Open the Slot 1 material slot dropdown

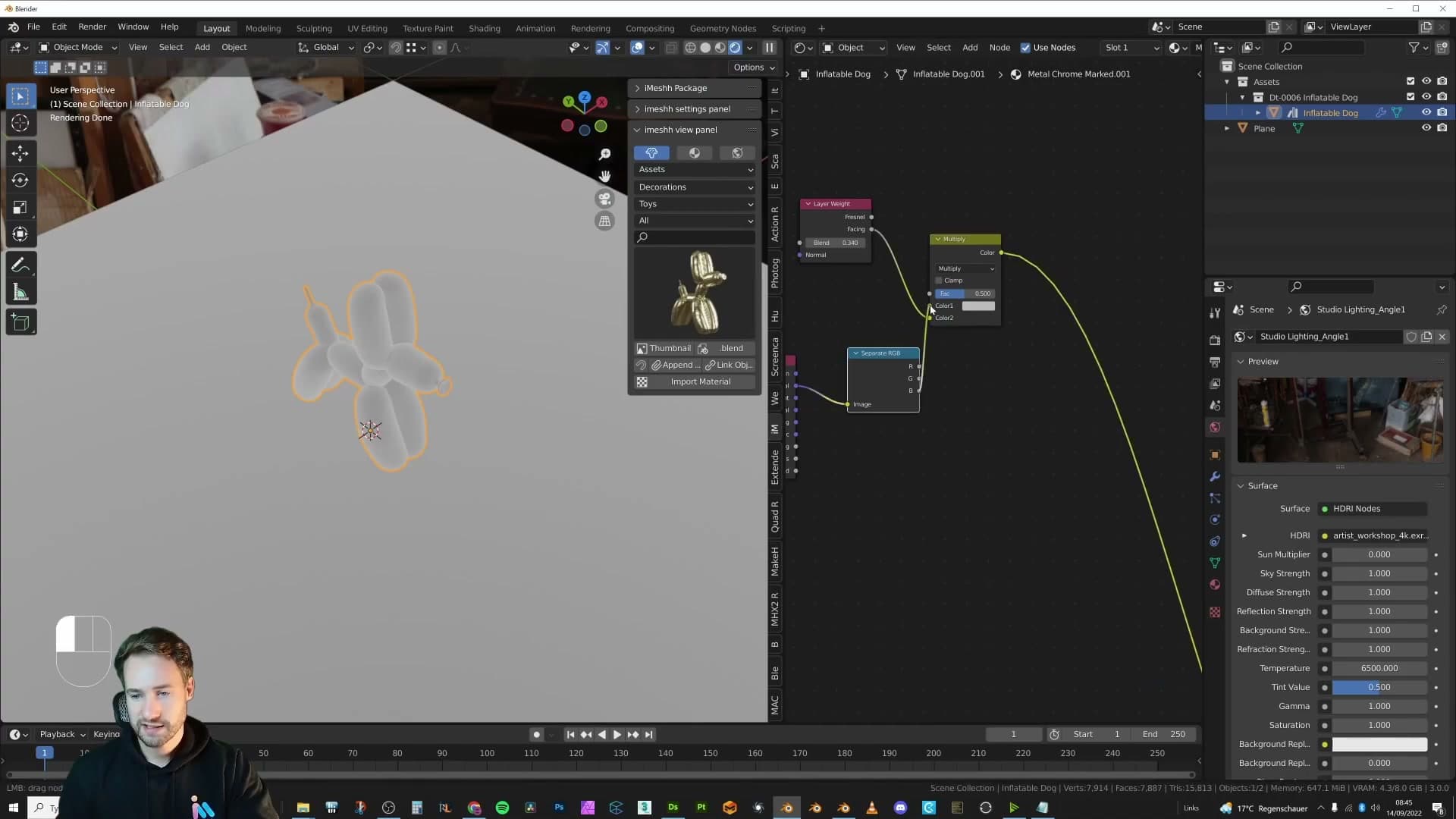pos(1131,48)
